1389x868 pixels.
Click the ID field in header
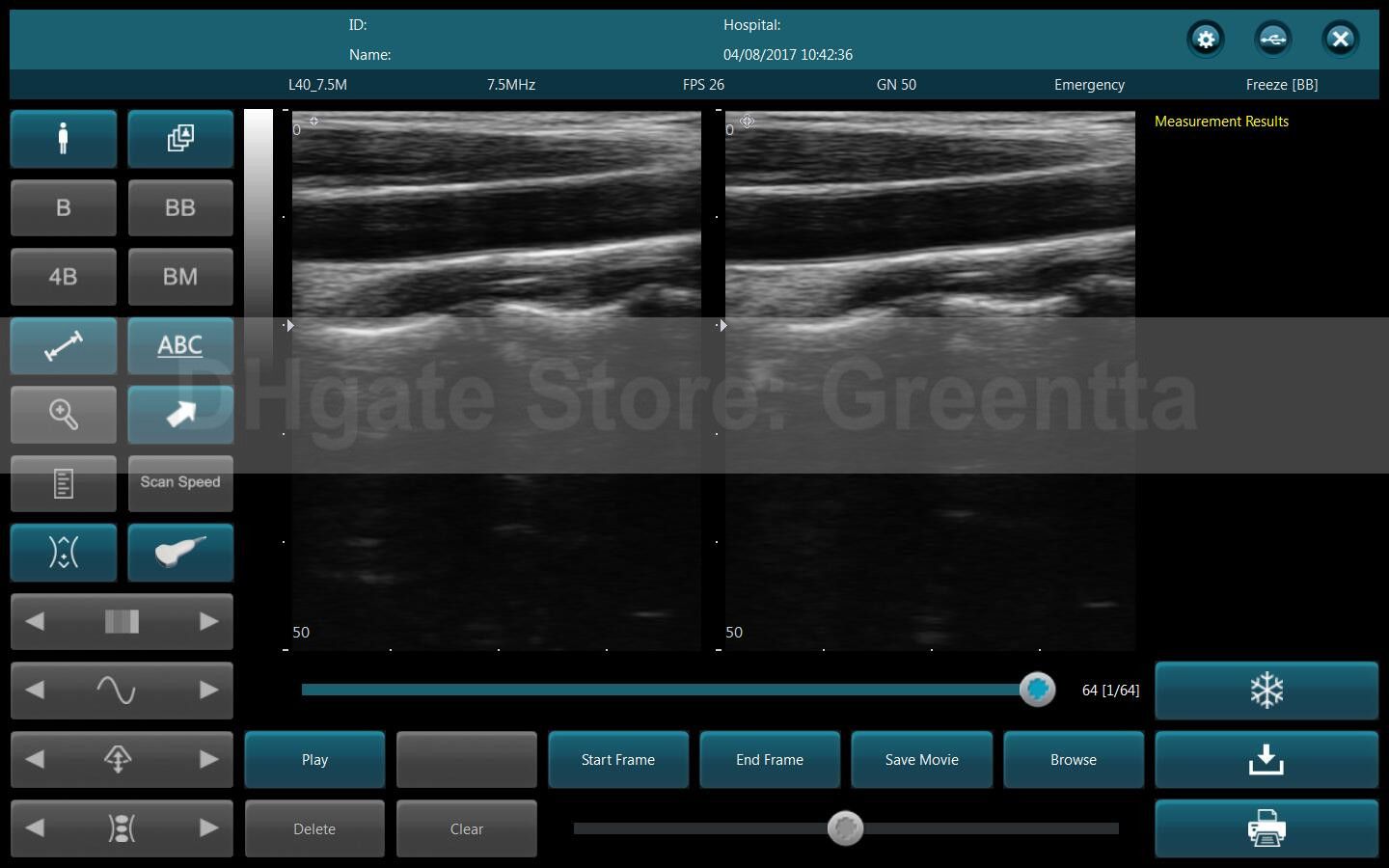pos(358,25)
